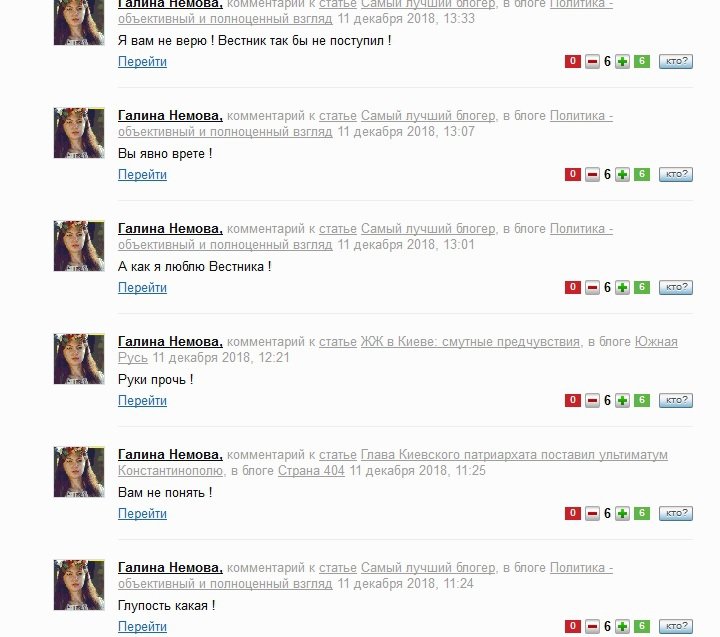This screenshot has height=637, width=720.
Task: Click avatar thumbnail beside "Руки прочь !" comment
Action: point(79,359)
